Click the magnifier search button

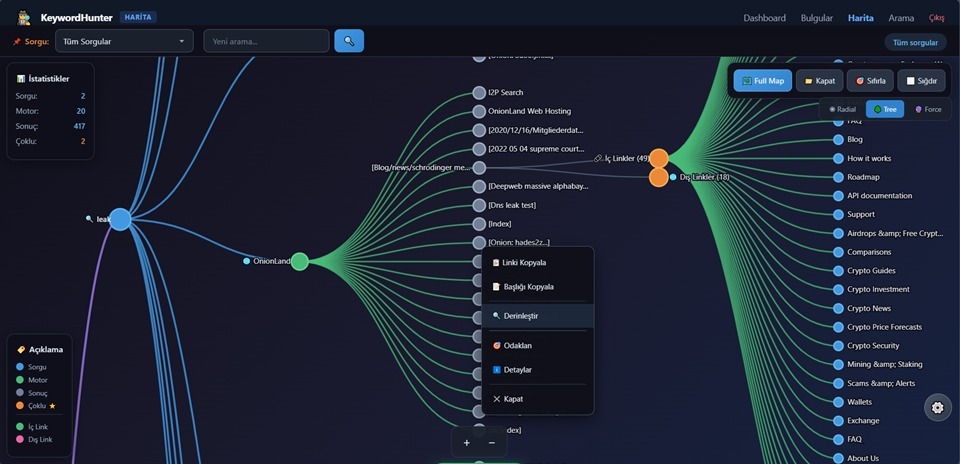coord(349,41)
